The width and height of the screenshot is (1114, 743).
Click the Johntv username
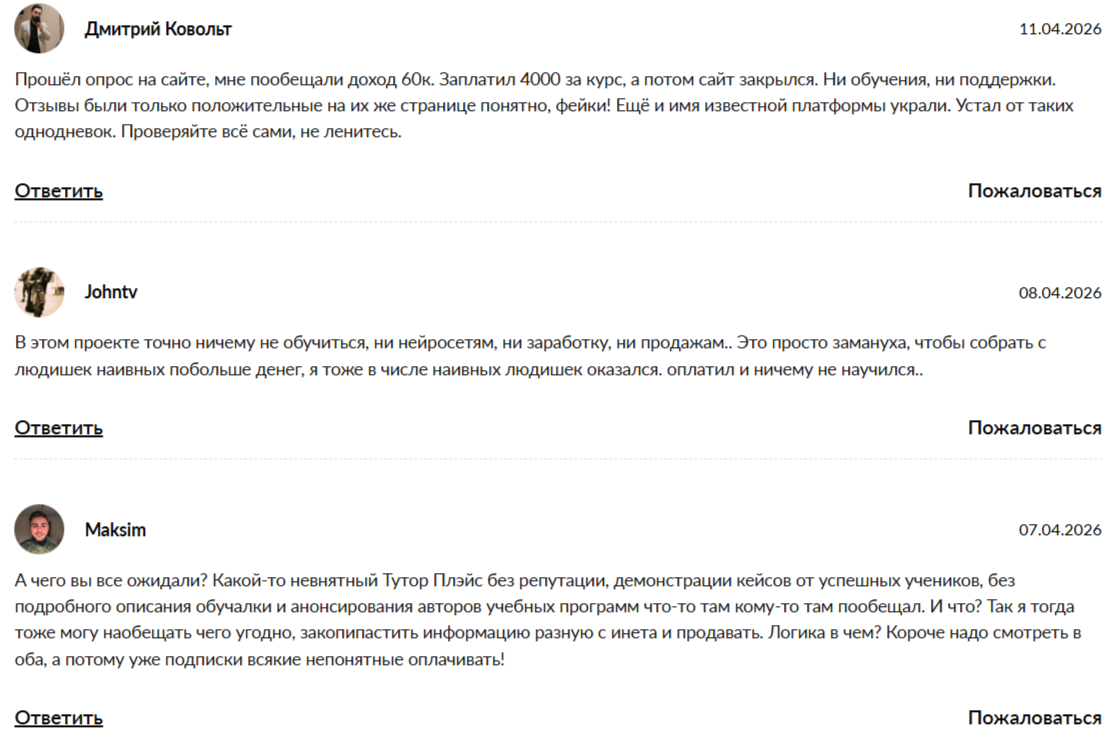pos(111,292)
